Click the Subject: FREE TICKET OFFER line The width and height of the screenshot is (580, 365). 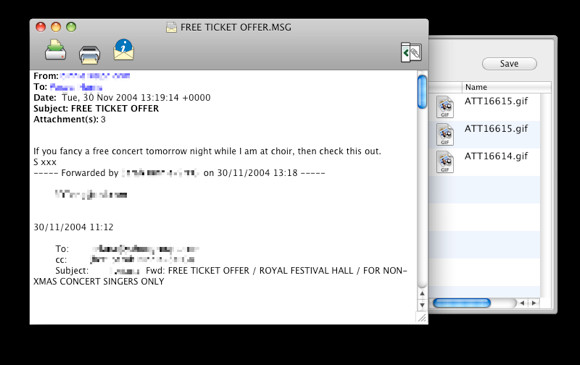[x=96, y=109]
